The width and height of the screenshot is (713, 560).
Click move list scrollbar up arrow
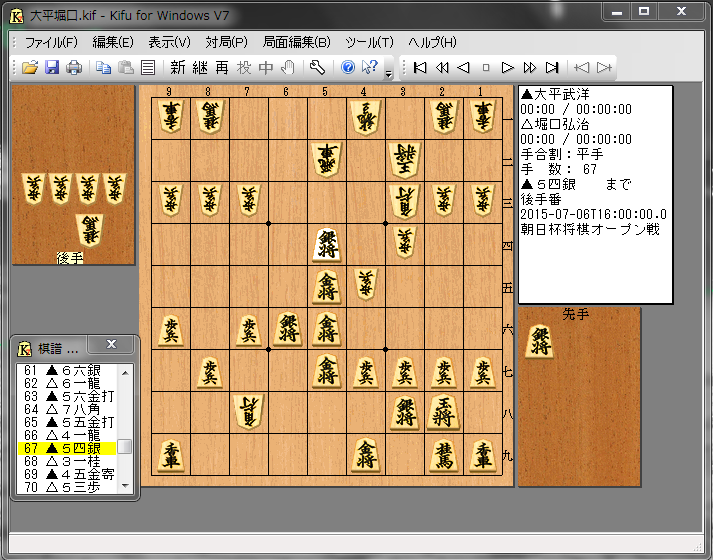[x=125, y=372]
